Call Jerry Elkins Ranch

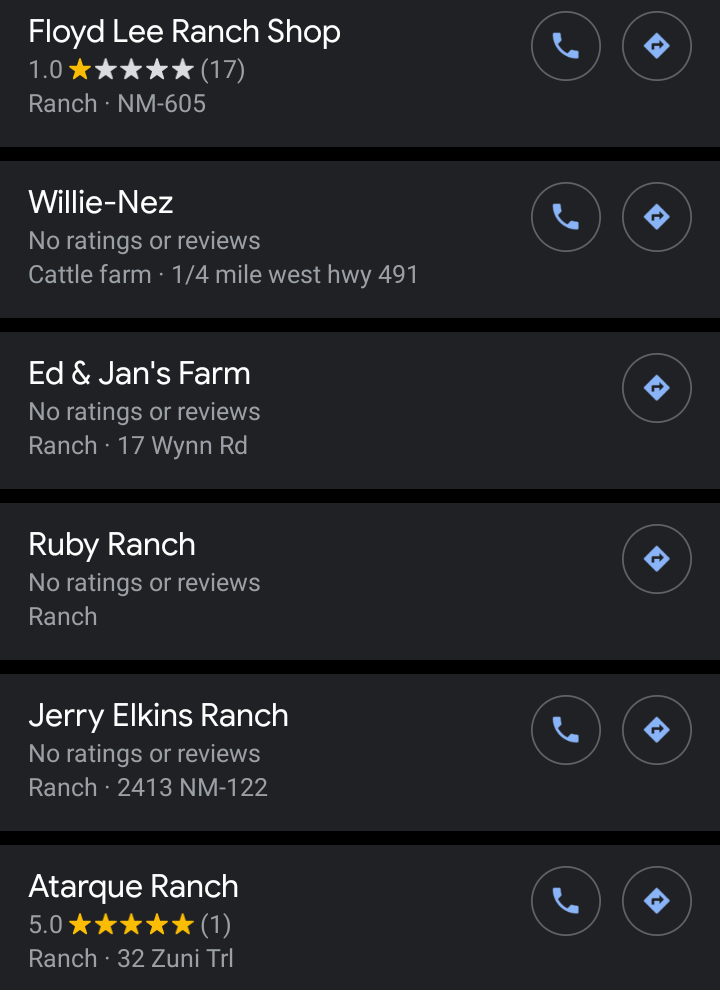click(x=566, y=730)
